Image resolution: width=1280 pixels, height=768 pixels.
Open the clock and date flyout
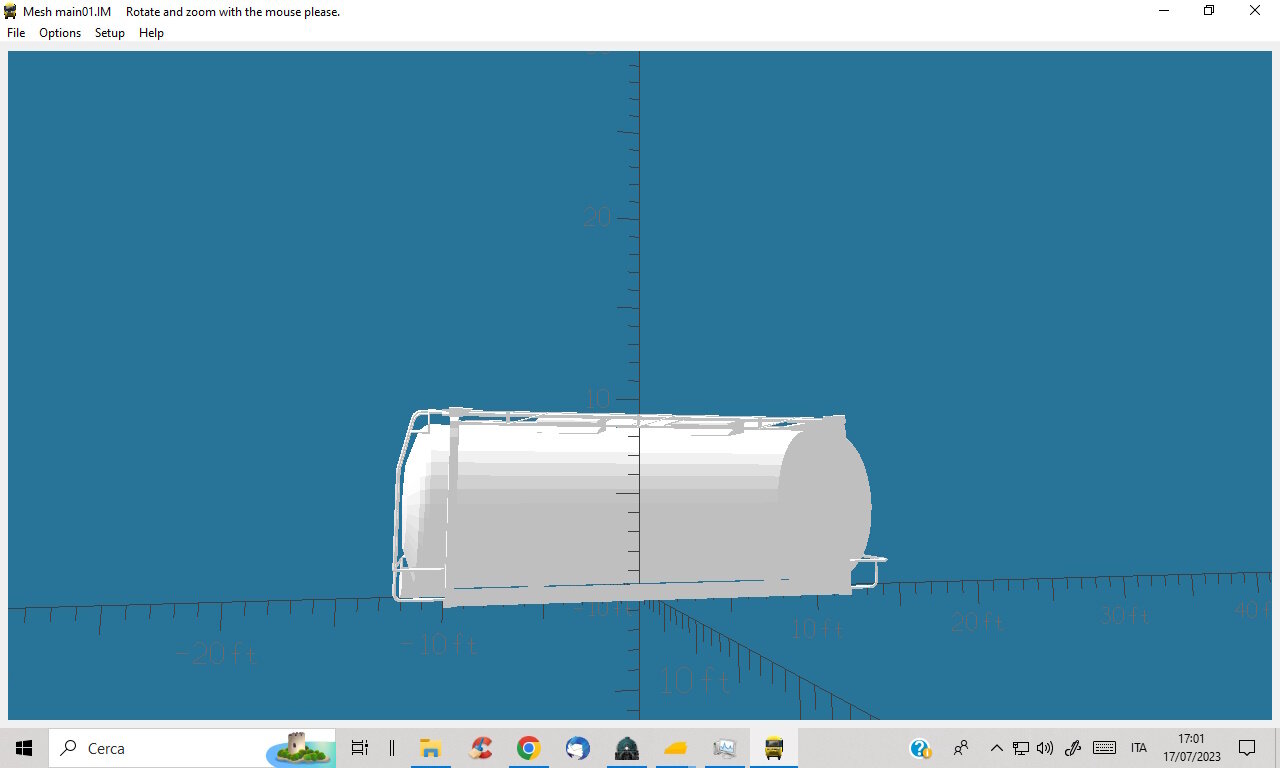point(1192,748)
